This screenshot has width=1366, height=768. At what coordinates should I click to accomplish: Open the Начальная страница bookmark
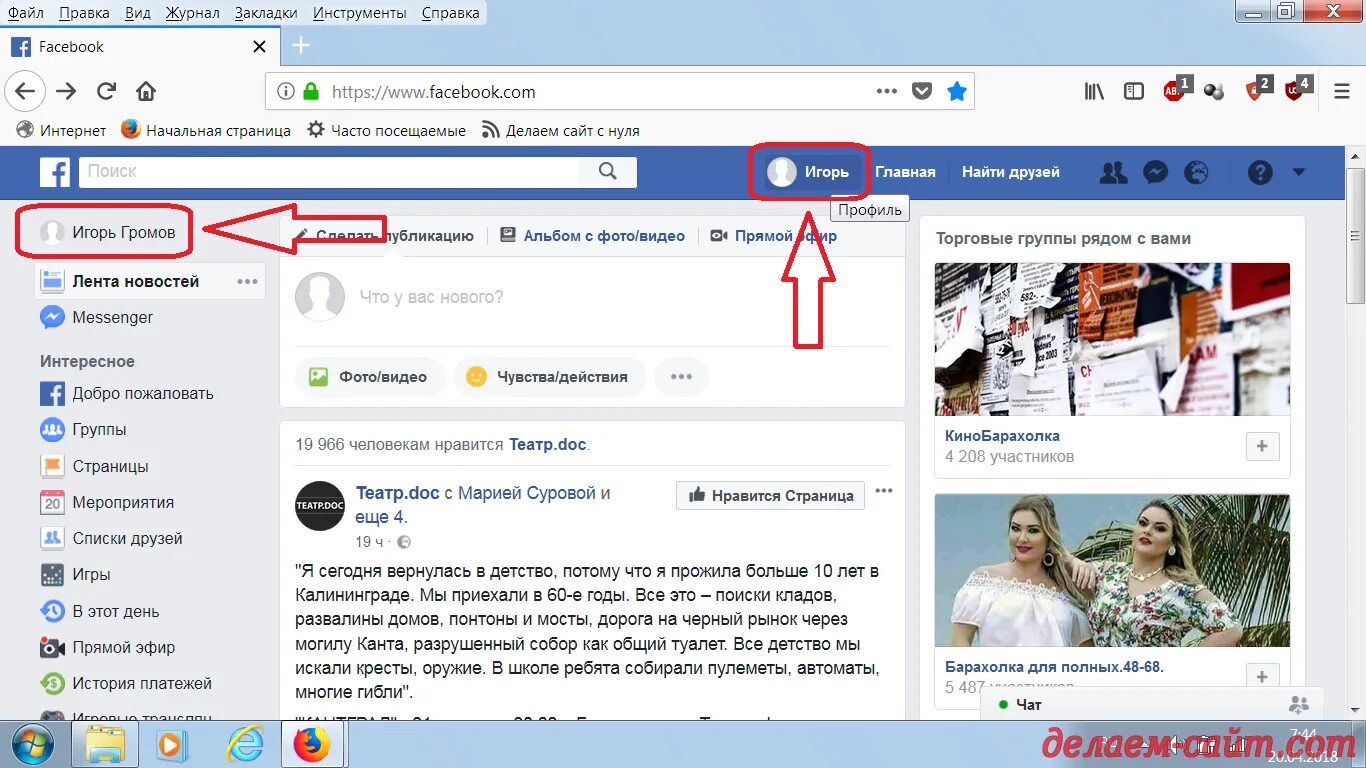[x=206, y=130]
